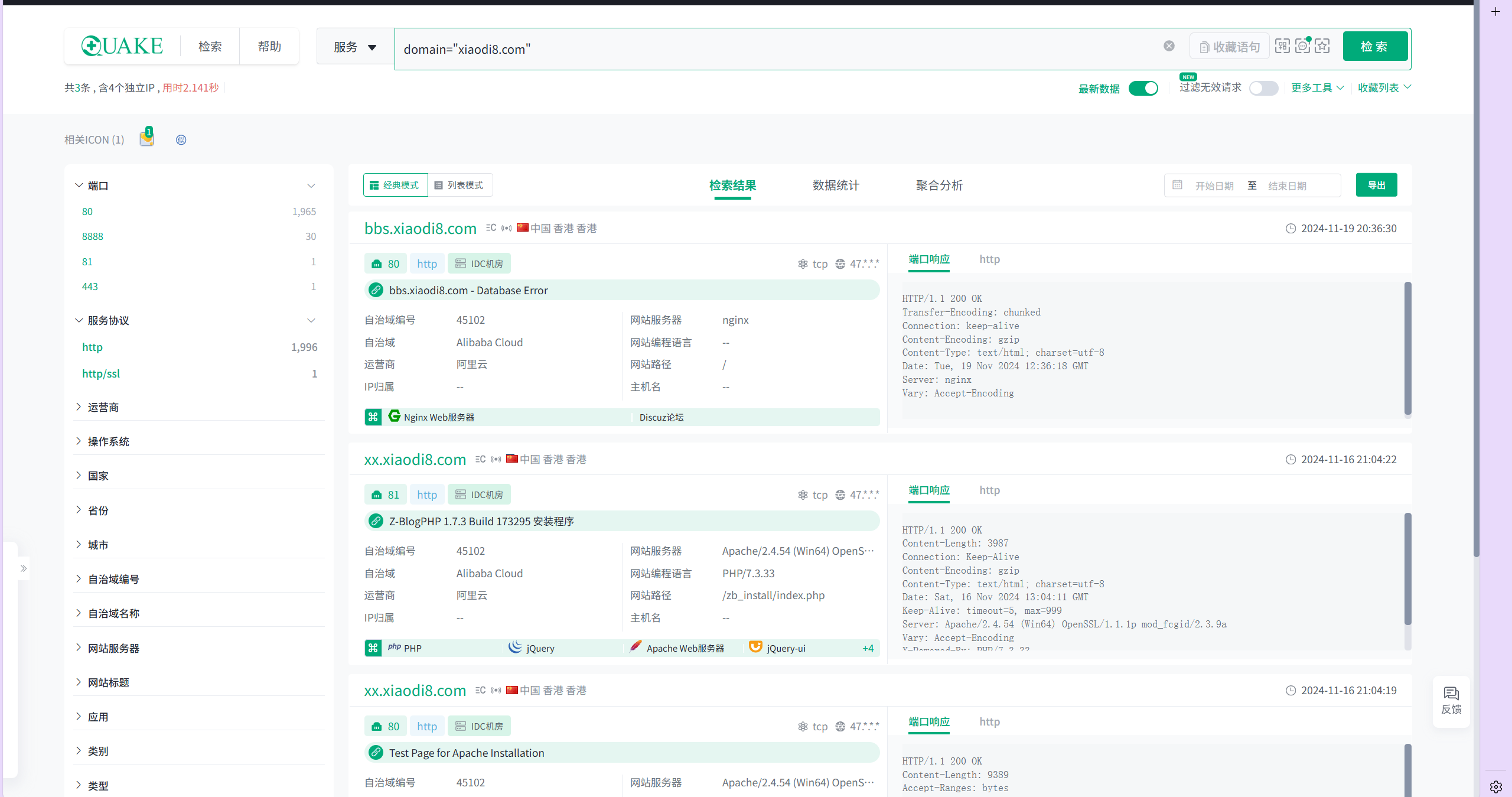Expand the 运营商 filter section
Viewport: 1512px width, 797px height.
pyautogui.click(x=103, y=407)
